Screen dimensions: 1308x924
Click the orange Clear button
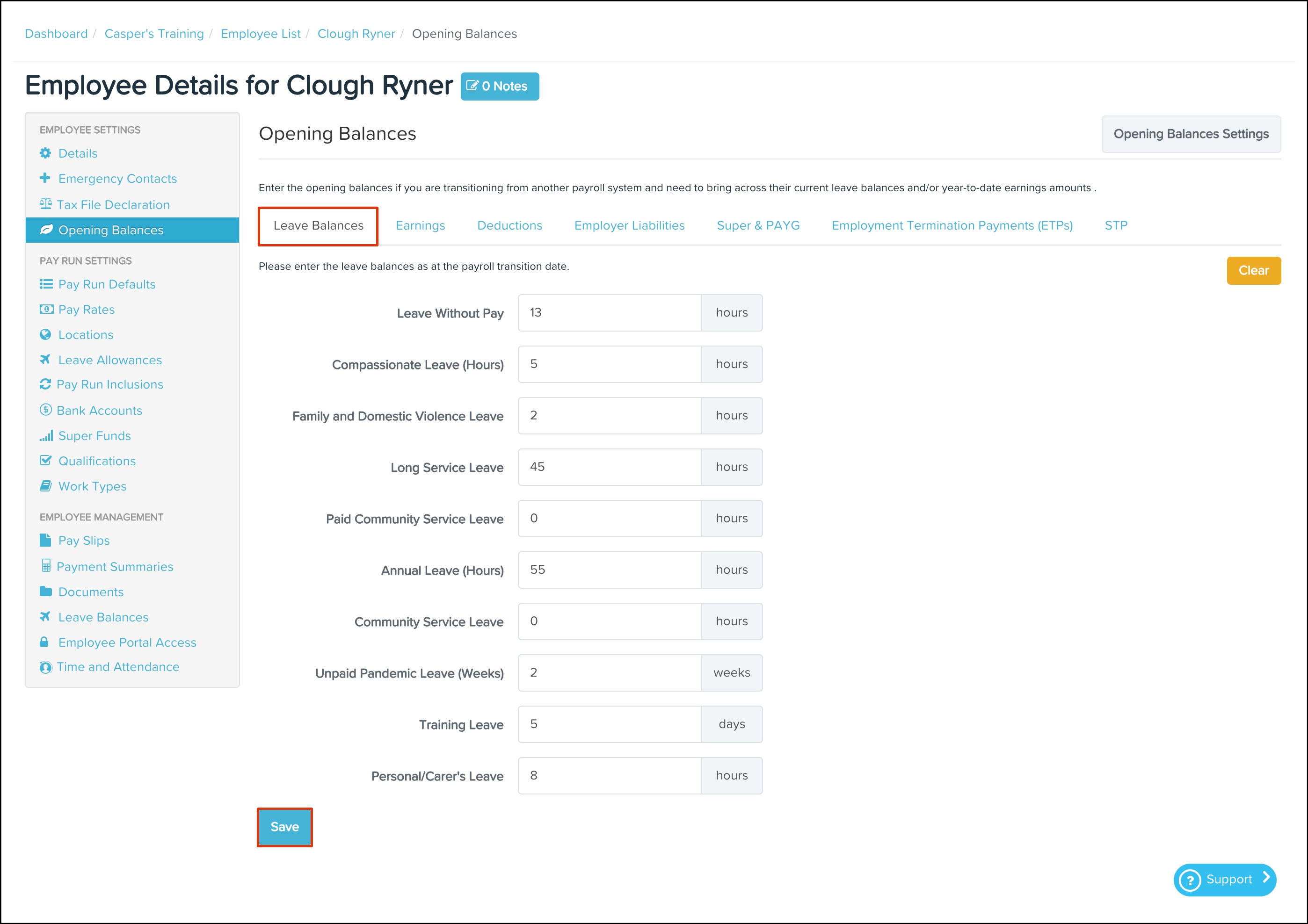coord(1253,270)
